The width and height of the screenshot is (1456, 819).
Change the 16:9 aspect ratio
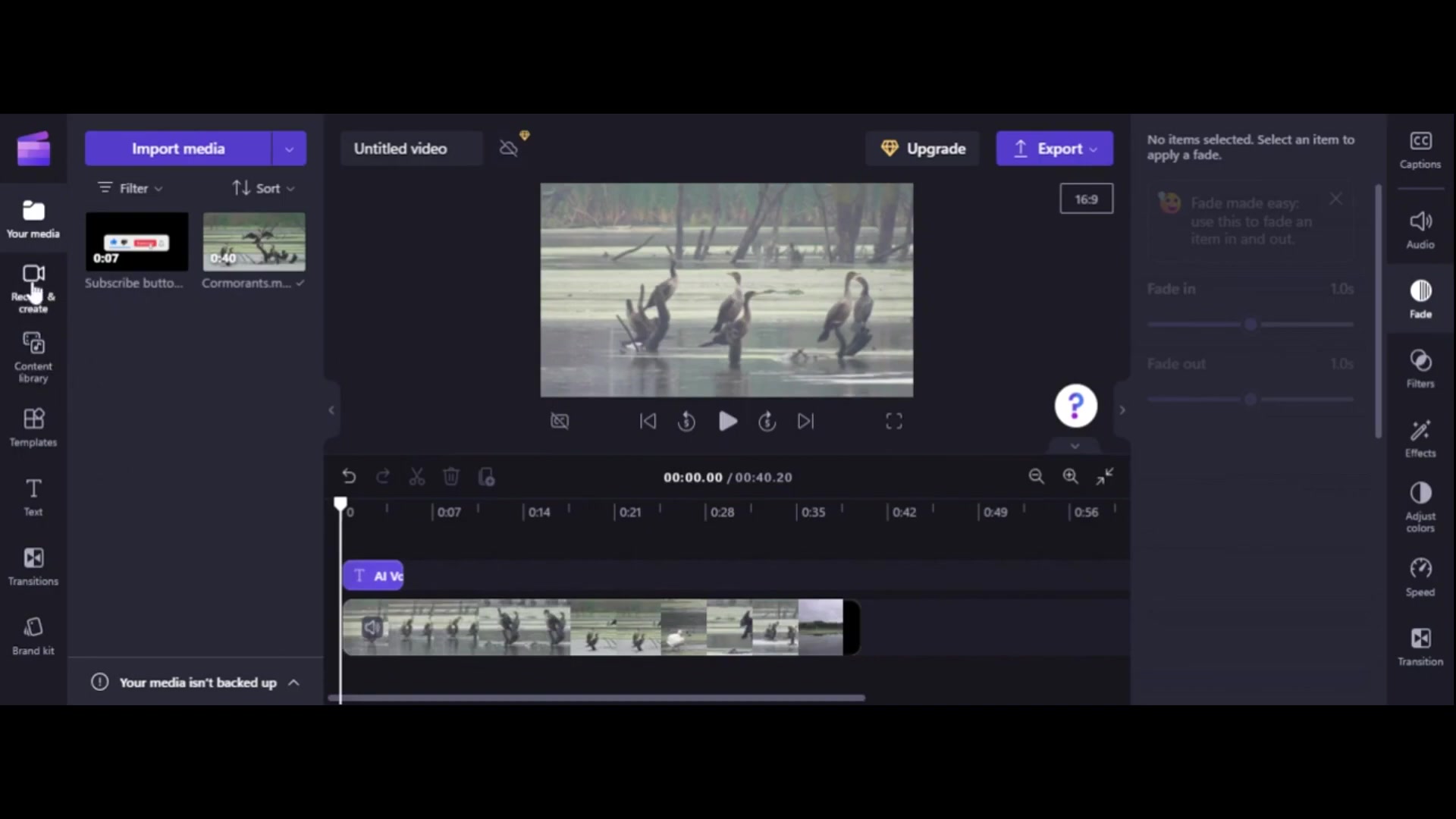1086,199
